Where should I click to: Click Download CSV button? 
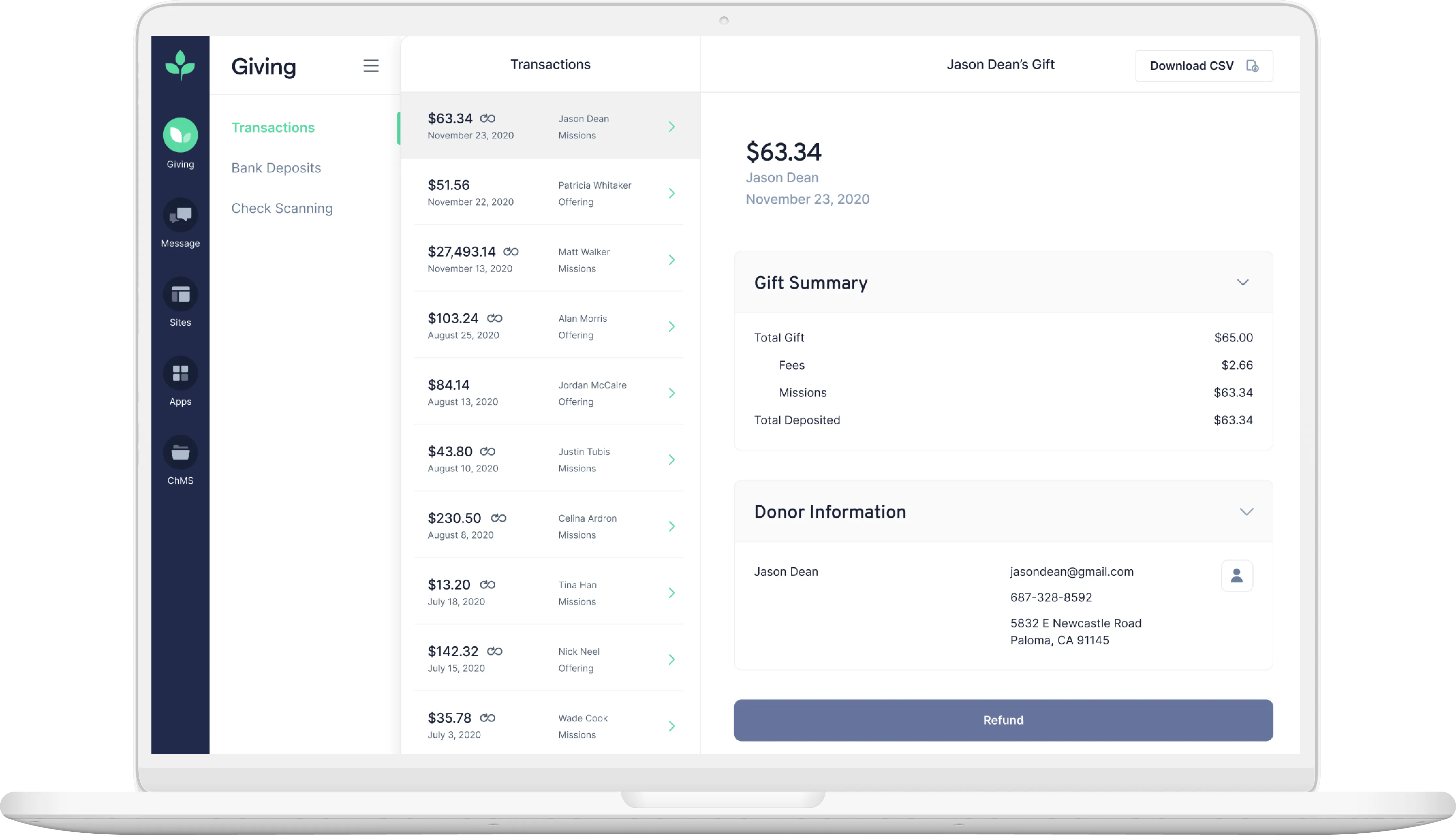click(1204, 66)
